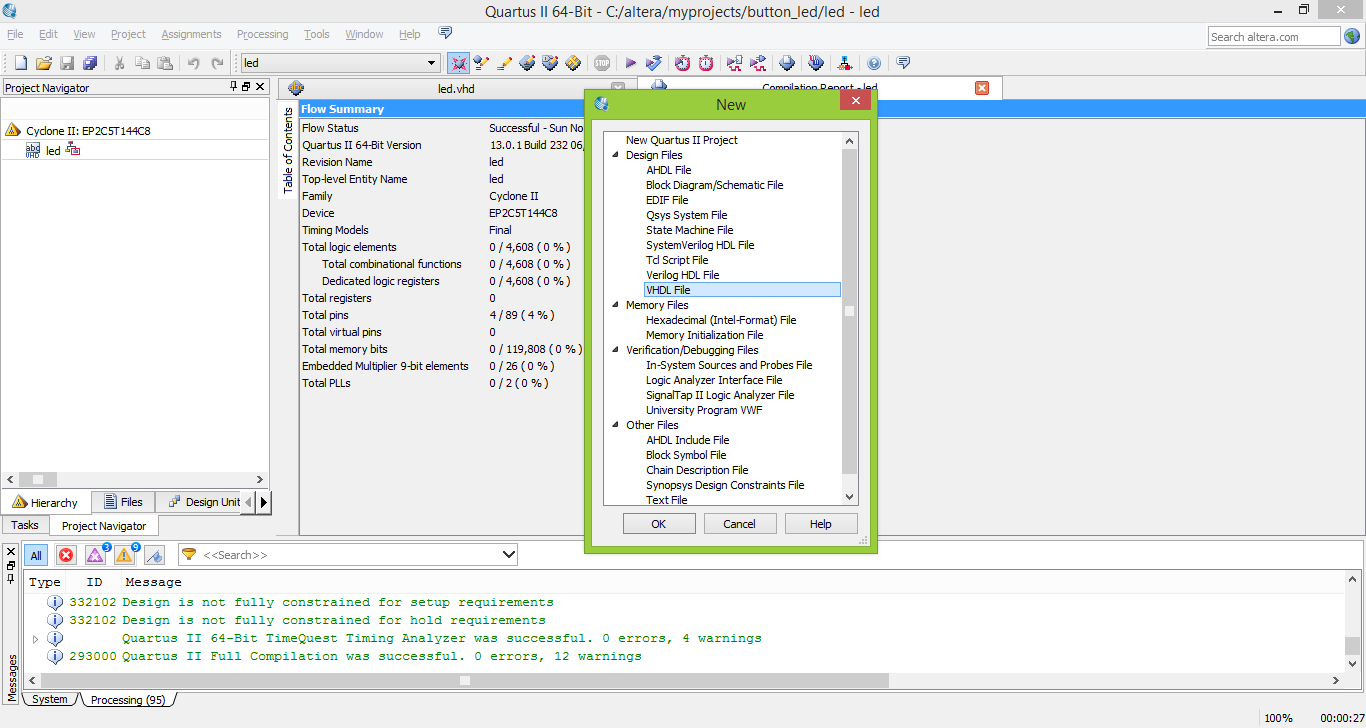
Task: Toggle the flagged messages filter
Action: (x=154, y=555)
